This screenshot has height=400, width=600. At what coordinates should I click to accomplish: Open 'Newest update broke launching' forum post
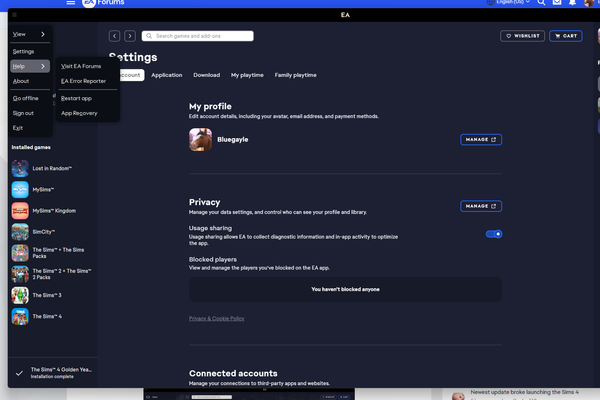pyautogui.click(x=525, y=392)
